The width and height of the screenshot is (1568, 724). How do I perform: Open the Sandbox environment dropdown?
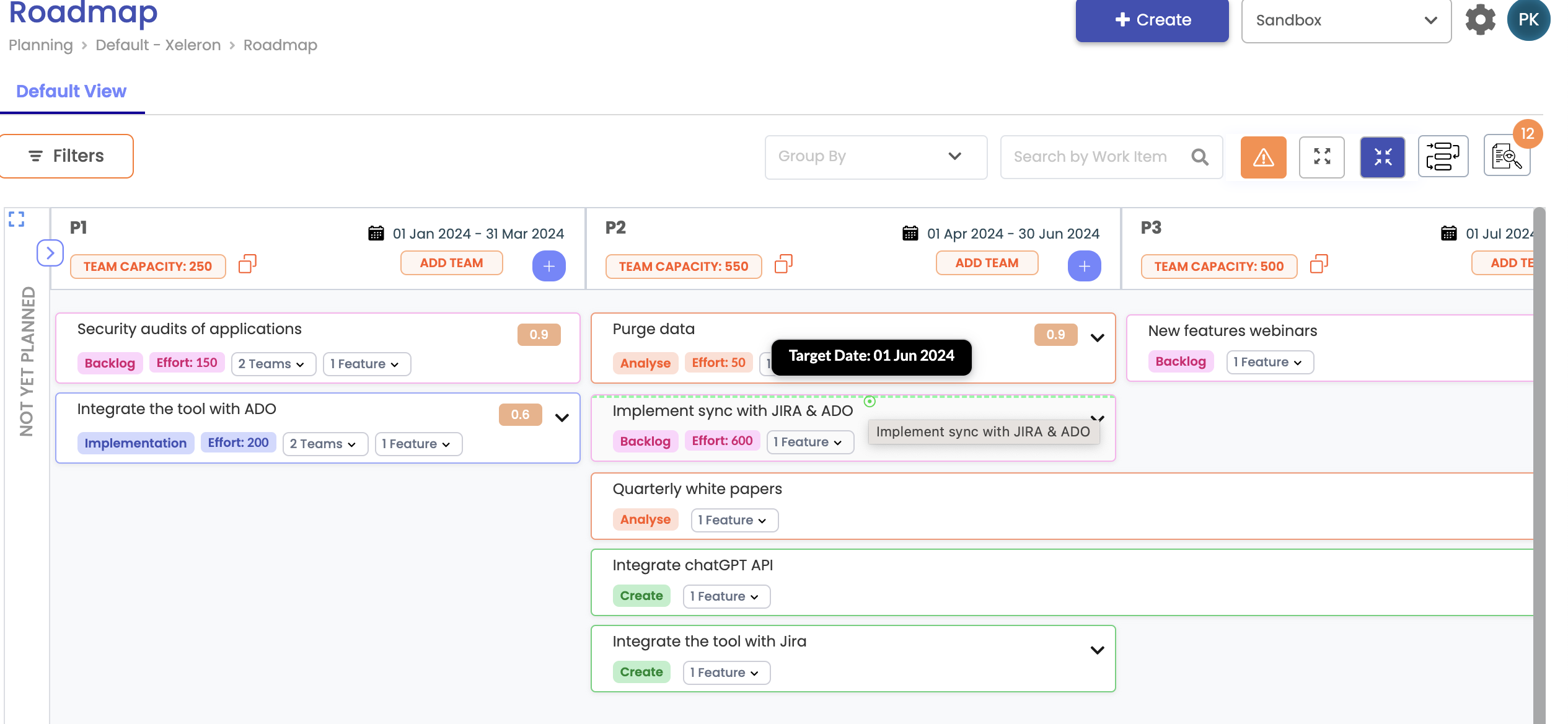click(1346, 20)
